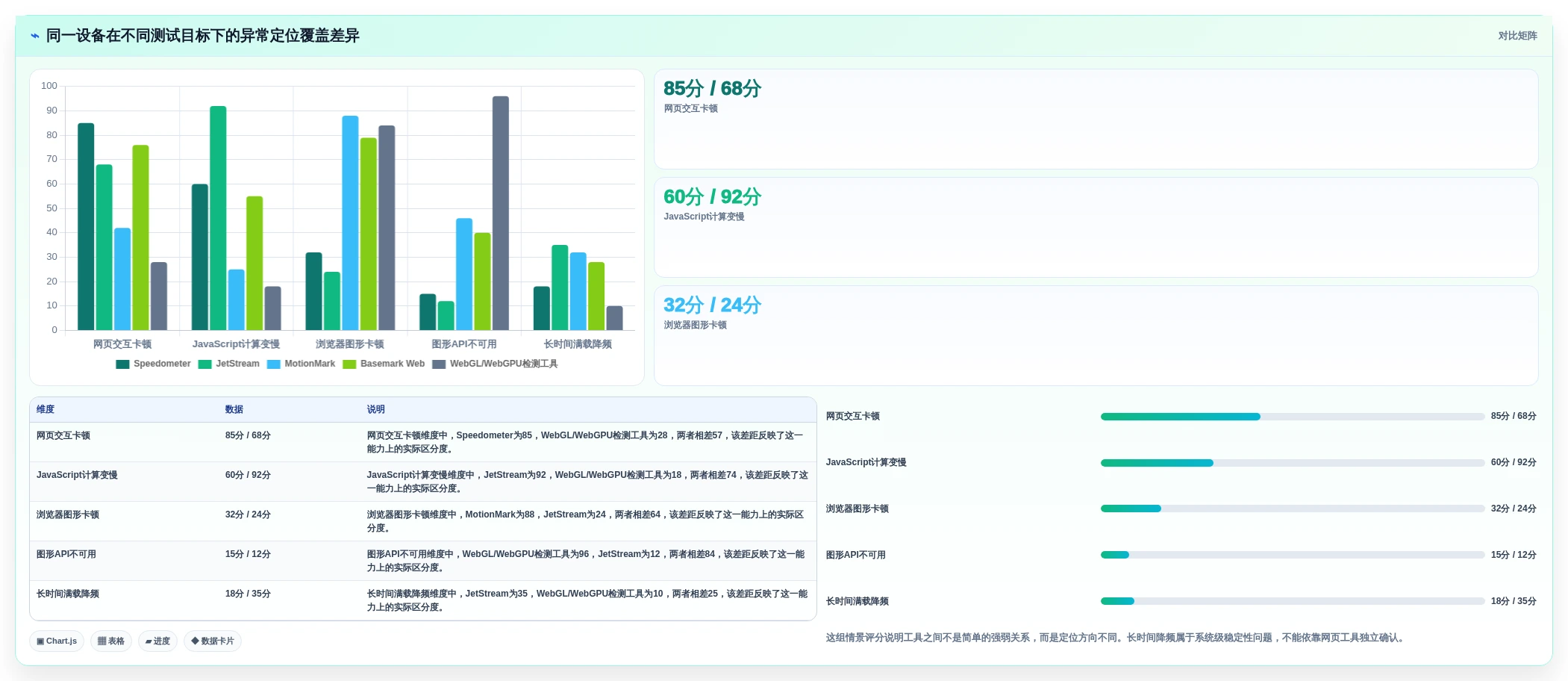
Task: Select the 浏览器图形卡顿 table row name
Action: click(x=68, y=515)
